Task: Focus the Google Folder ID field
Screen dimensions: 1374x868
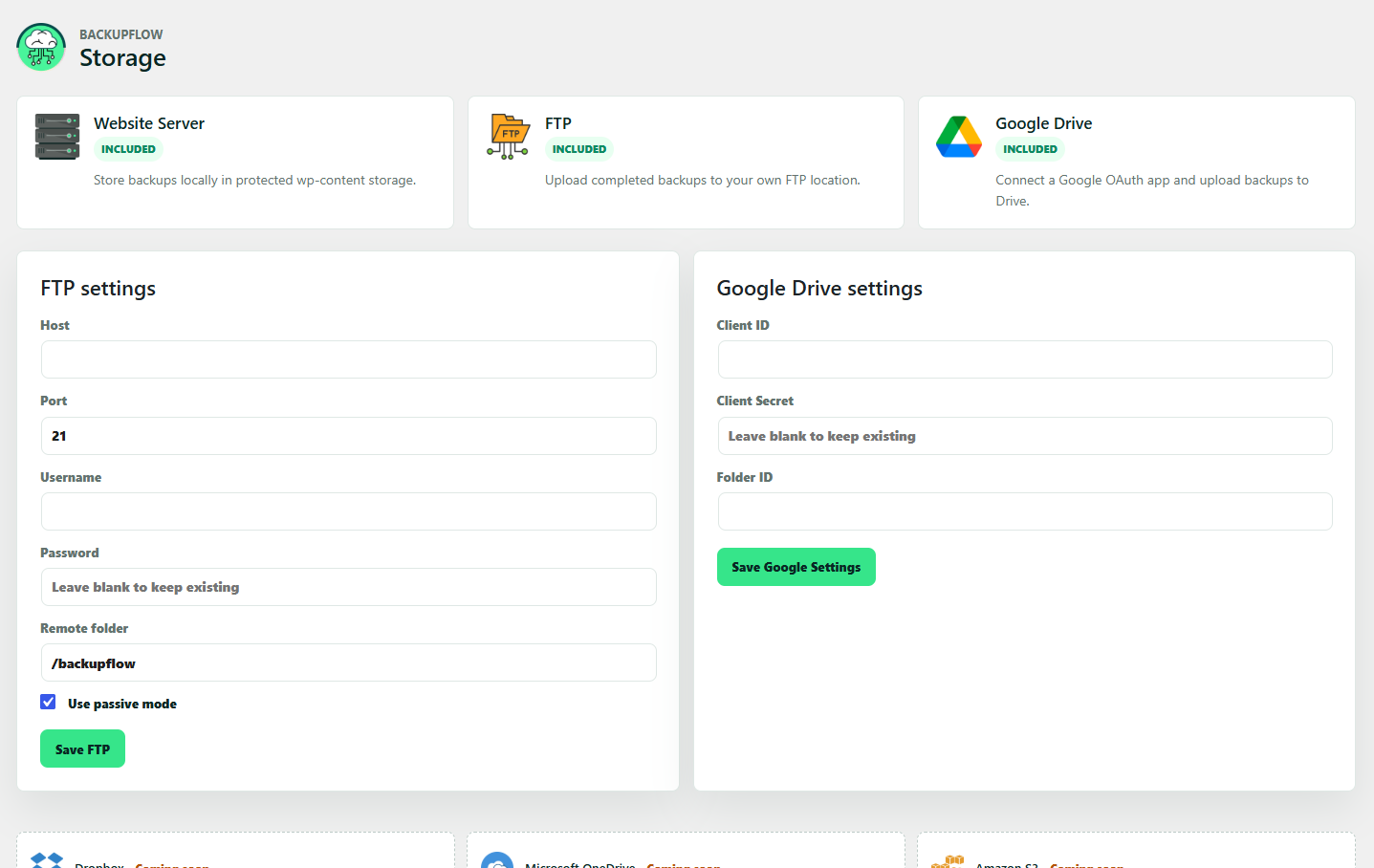Action: click(x=1025, y=511)
